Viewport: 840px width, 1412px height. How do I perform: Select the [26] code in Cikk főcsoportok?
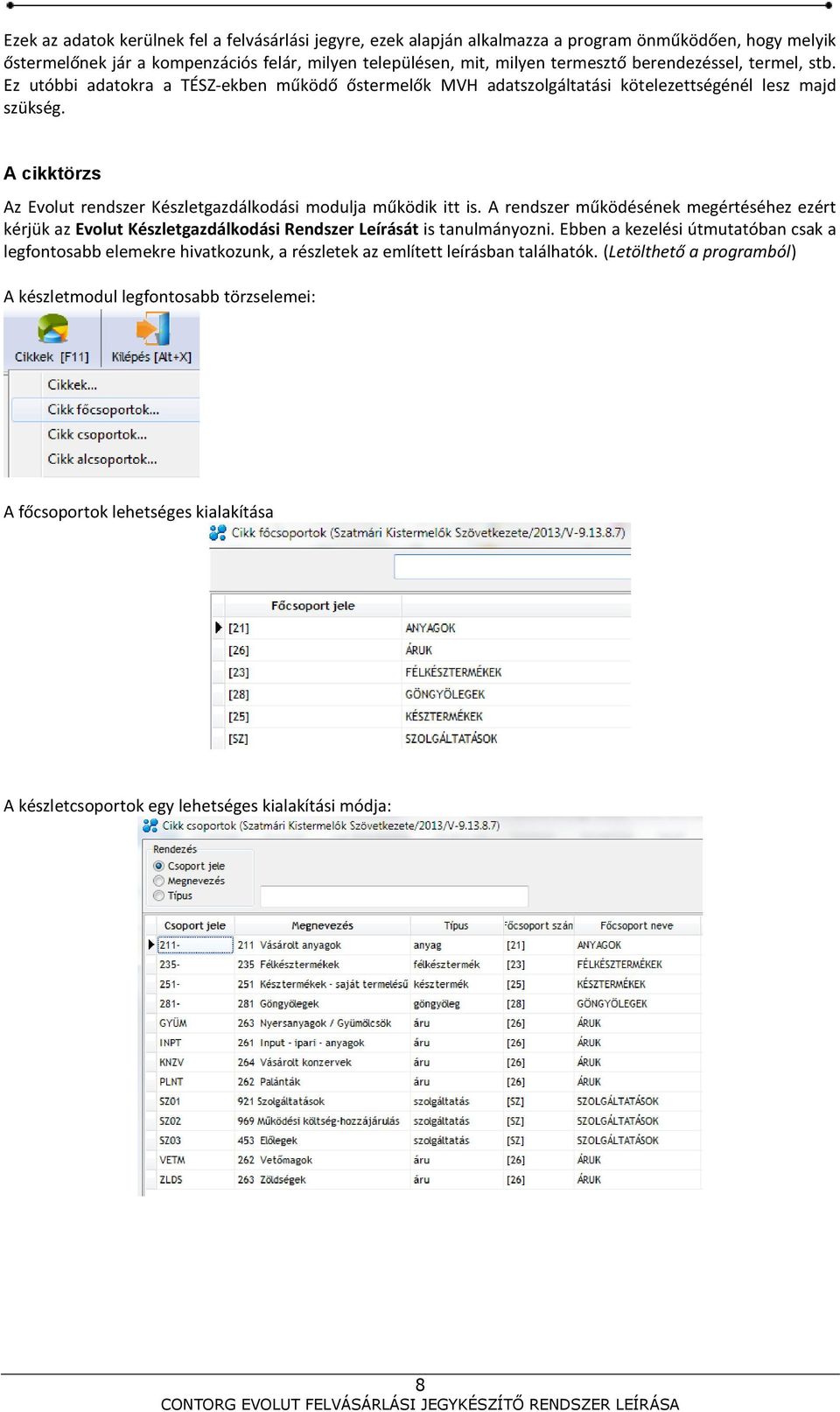[239, 650]
